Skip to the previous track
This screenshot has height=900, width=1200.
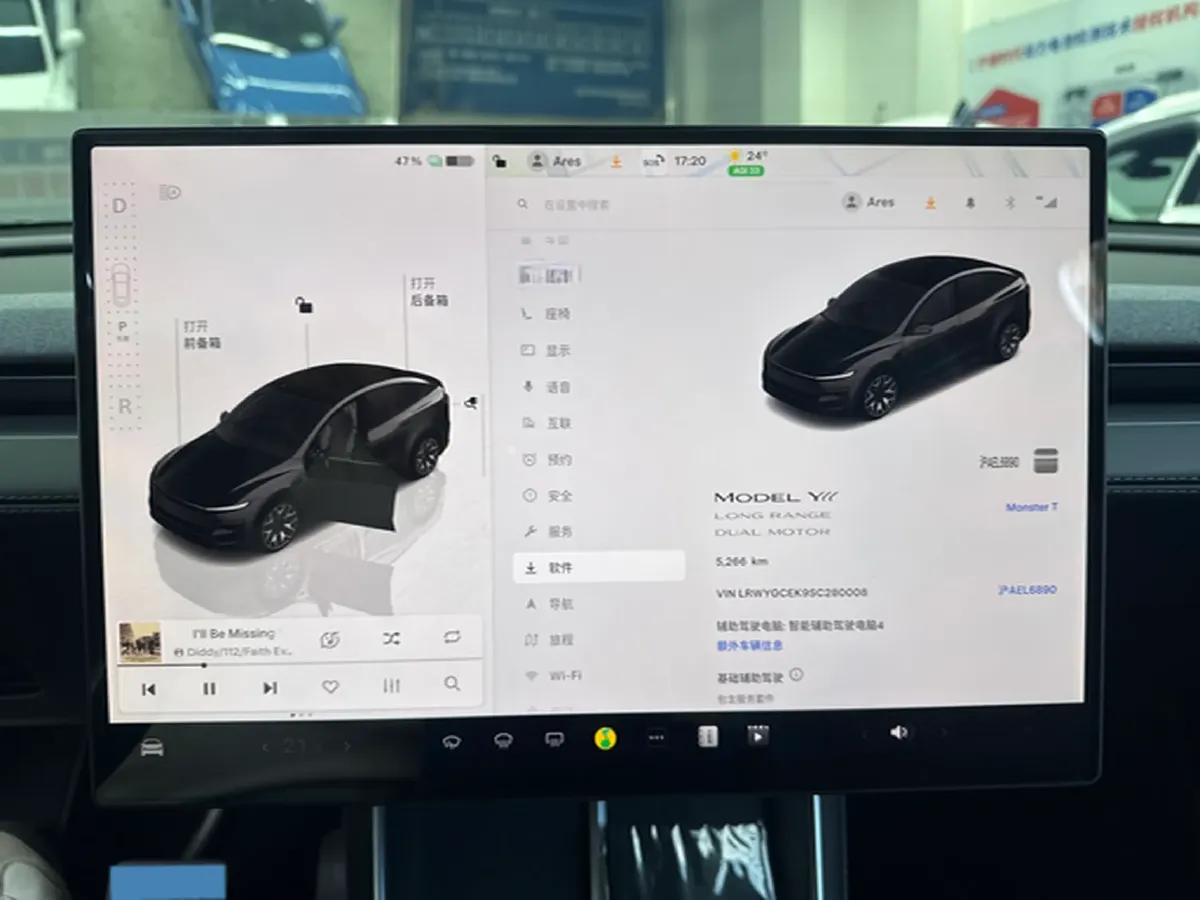[148, 689]
